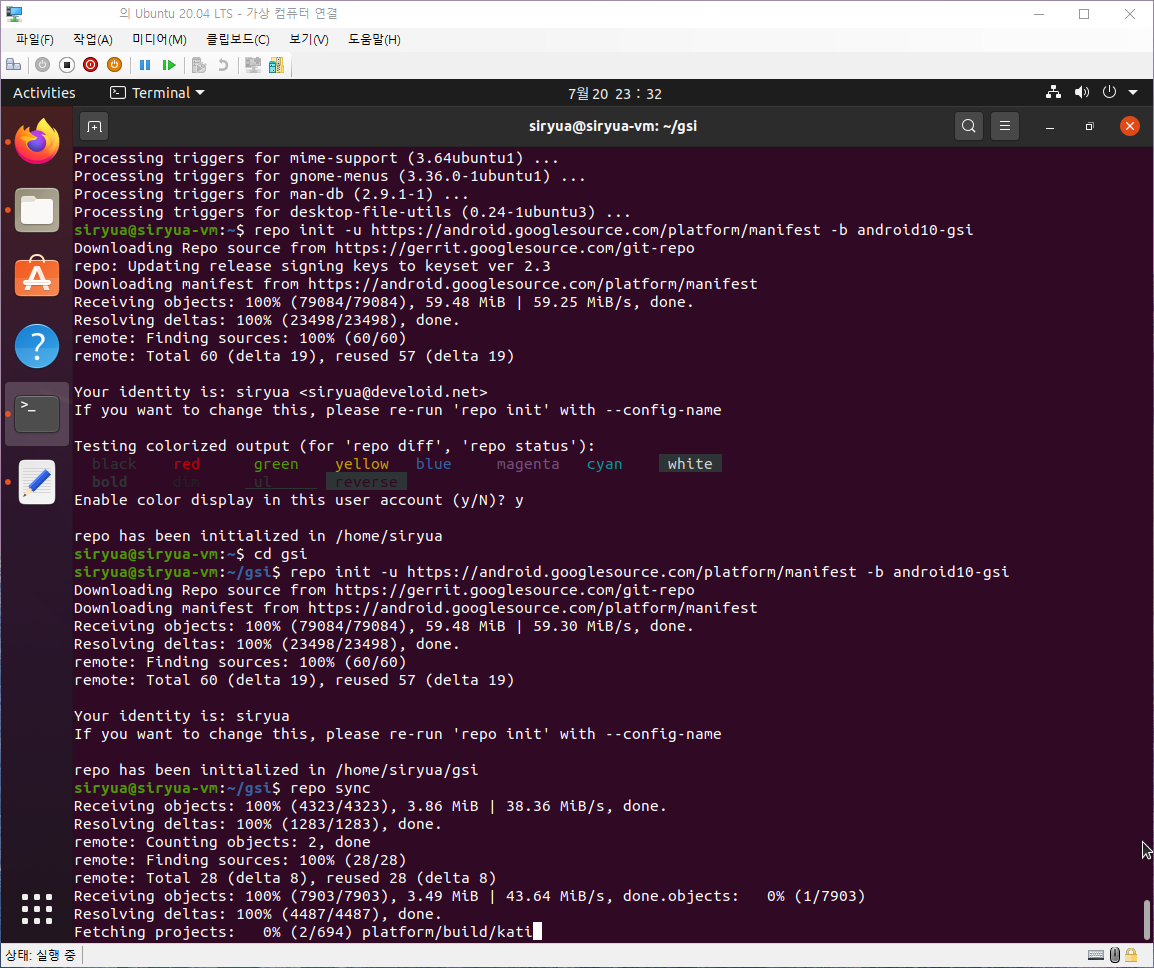This screenshot has width=1154, height=968.
Task: Minimize the terminal window
Action: click(1050, 127)
